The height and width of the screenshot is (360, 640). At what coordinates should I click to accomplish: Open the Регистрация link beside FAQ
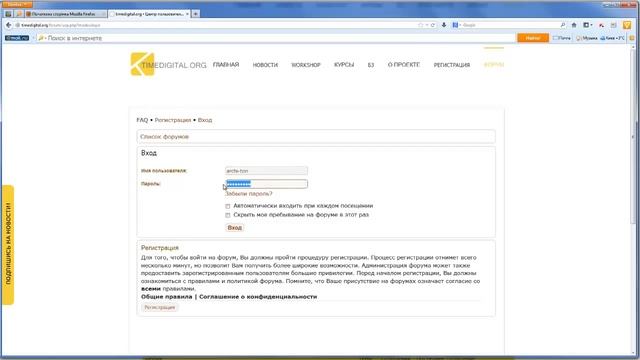(x=173, y=120)
